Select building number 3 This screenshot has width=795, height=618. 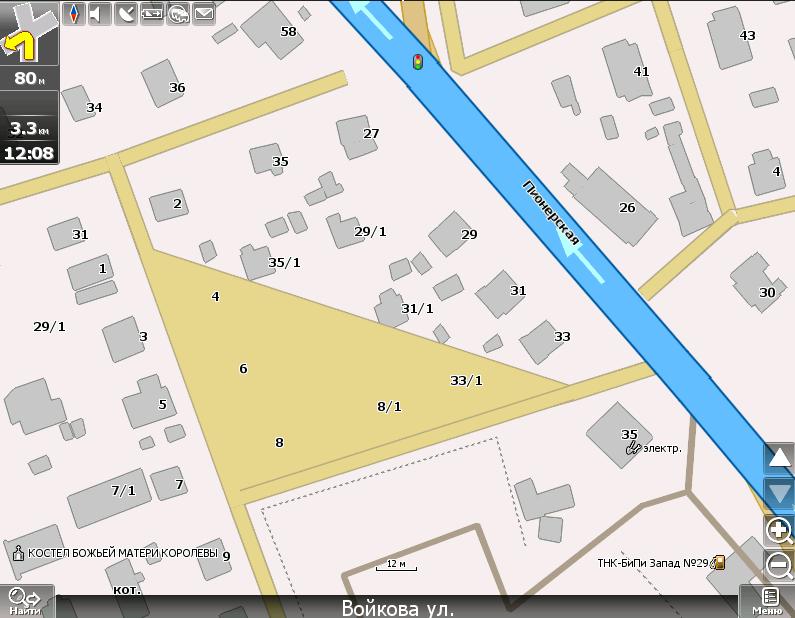click(x=143, y=337)
